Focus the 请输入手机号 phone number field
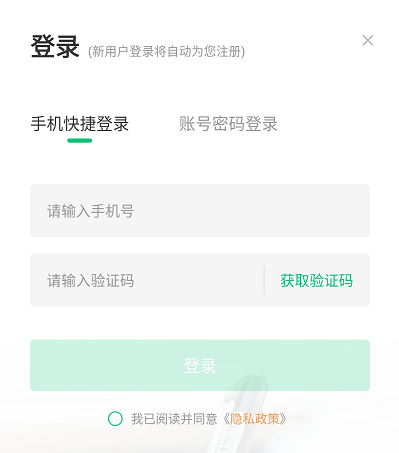 [200, 210]
